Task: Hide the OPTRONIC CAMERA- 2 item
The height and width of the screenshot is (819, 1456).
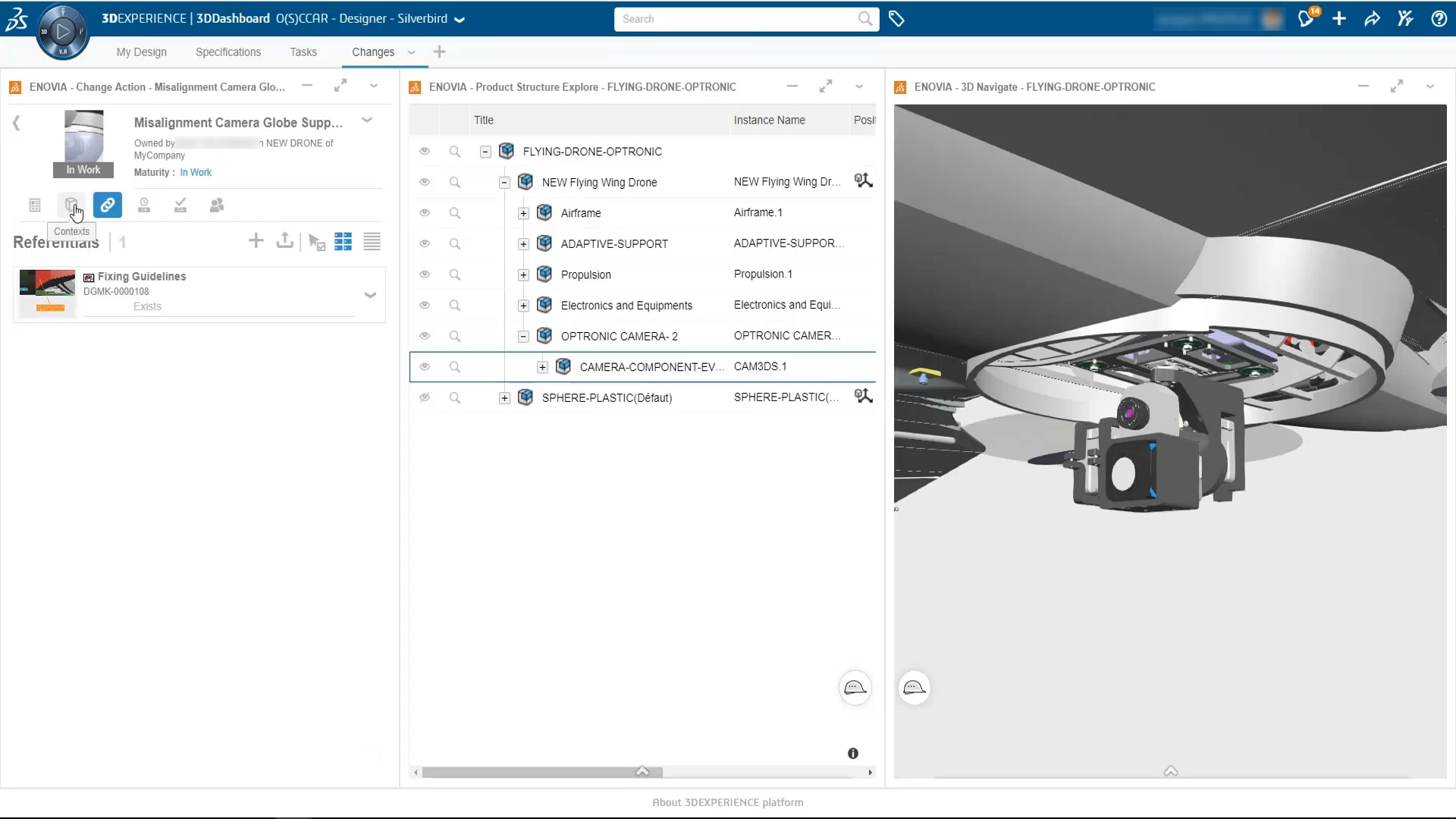Action: click(425, 336)
